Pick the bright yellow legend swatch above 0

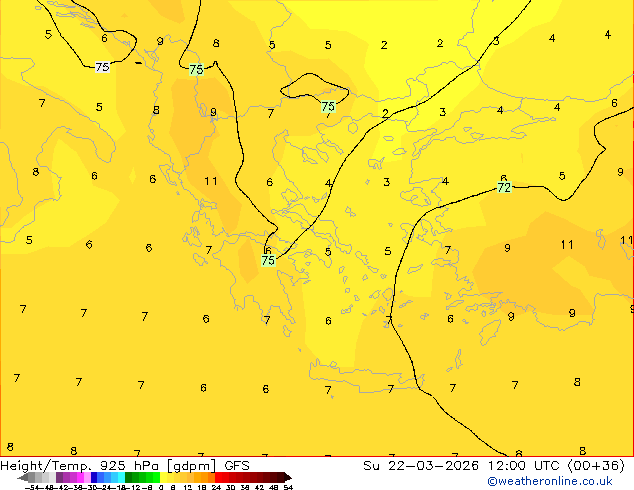click(x=163, y=477)
